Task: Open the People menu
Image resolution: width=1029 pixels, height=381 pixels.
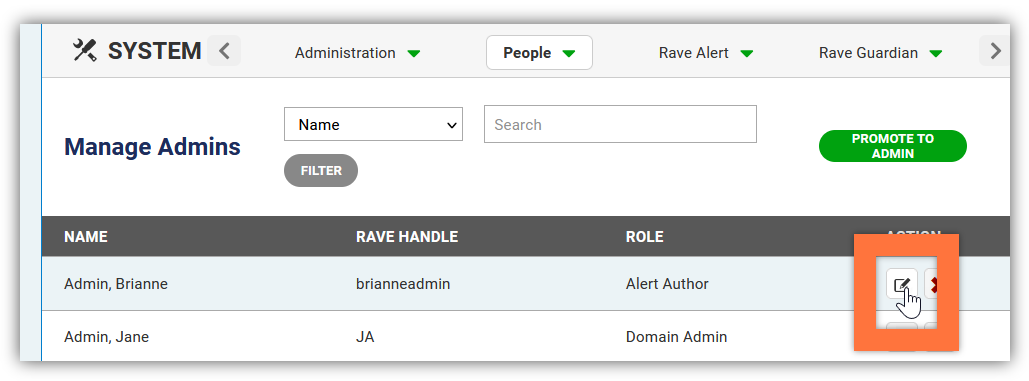Action: click(539, 52)
